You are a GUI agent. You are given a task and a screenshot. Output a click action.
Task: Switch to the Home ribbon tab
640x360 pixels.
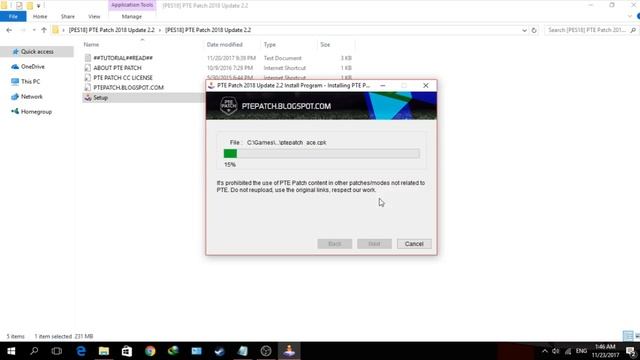click(40, 16)
